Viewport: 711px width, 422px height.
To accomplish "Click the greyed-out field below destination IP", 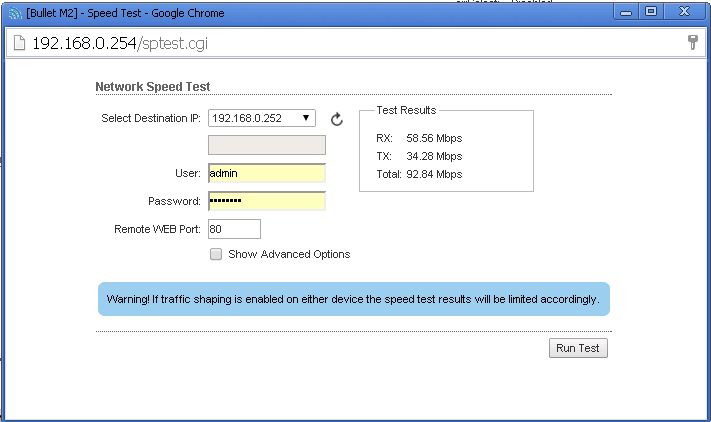I will 267,145.
